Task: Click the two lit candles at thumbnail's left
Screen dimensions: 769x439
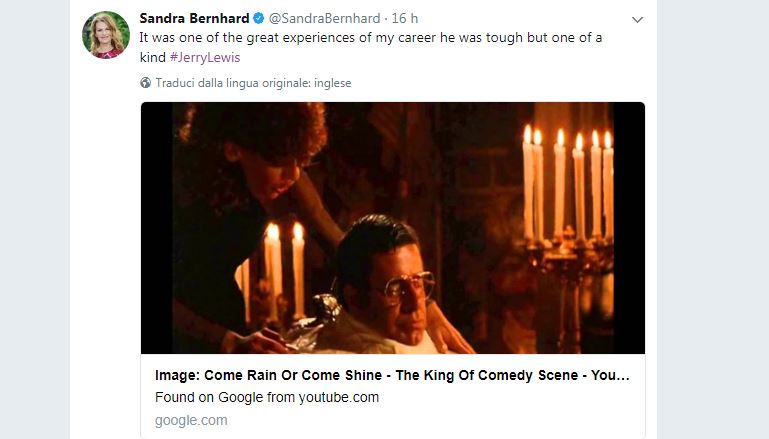Action: 284,265
